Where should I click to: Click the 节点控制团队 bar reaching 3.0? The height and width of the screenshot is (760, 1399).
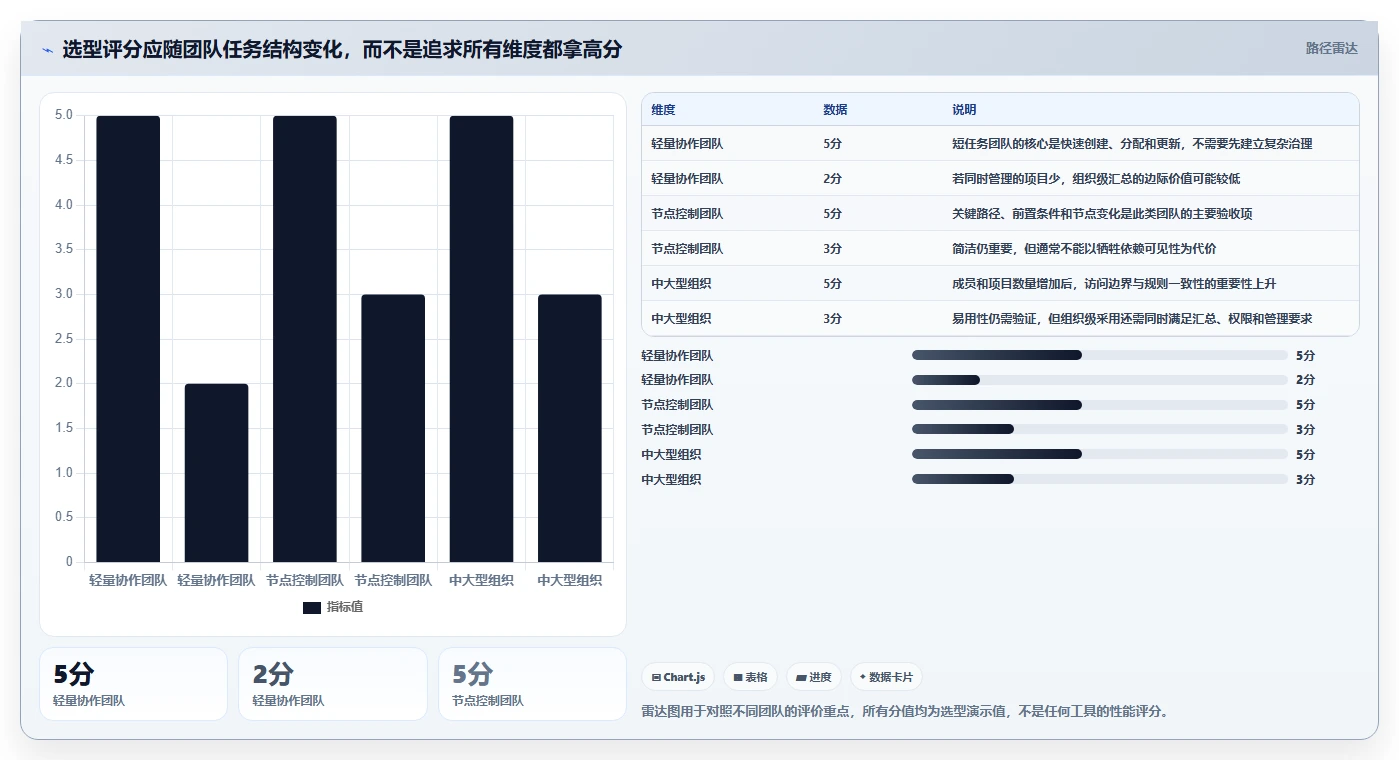pos(393,428)
